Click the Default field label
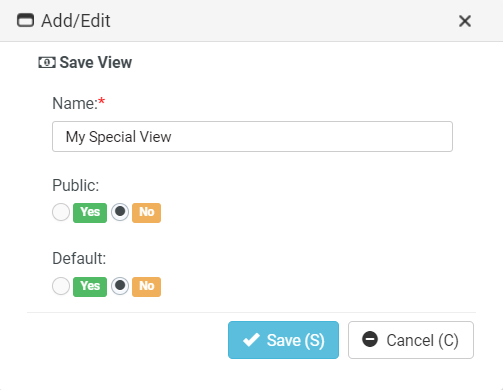503x390 pixels. click(79, 258)
